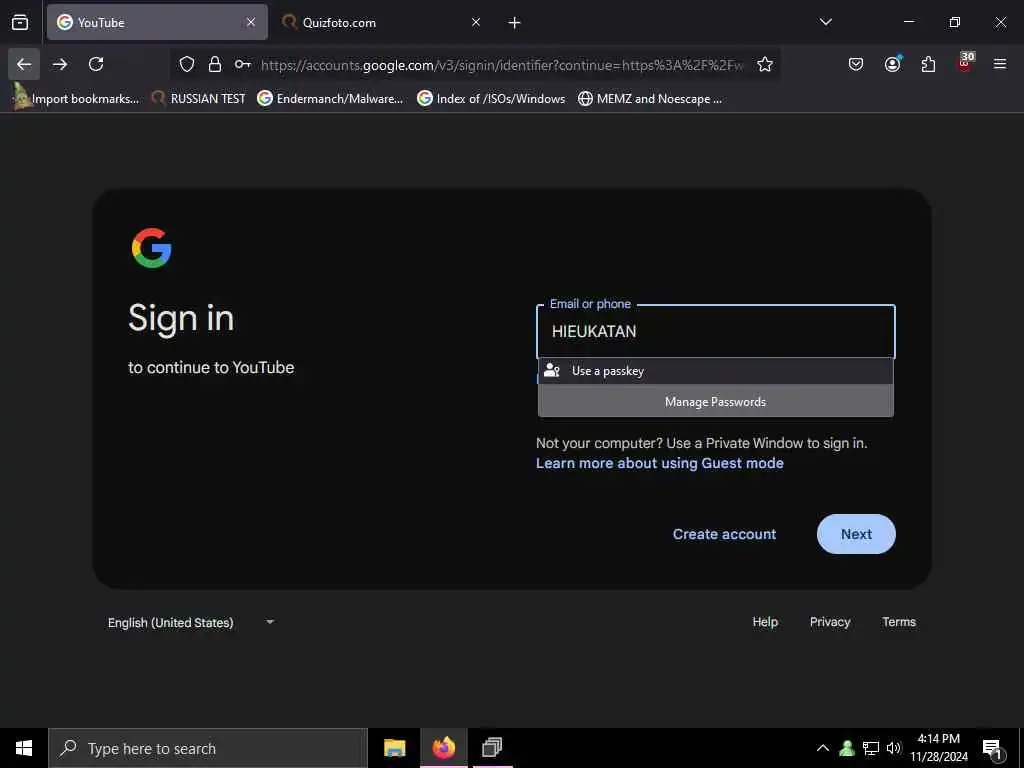Close the Quizfoto.com tab
Image resolution: width=1024 pixels, height=768 pixels.
476,22
